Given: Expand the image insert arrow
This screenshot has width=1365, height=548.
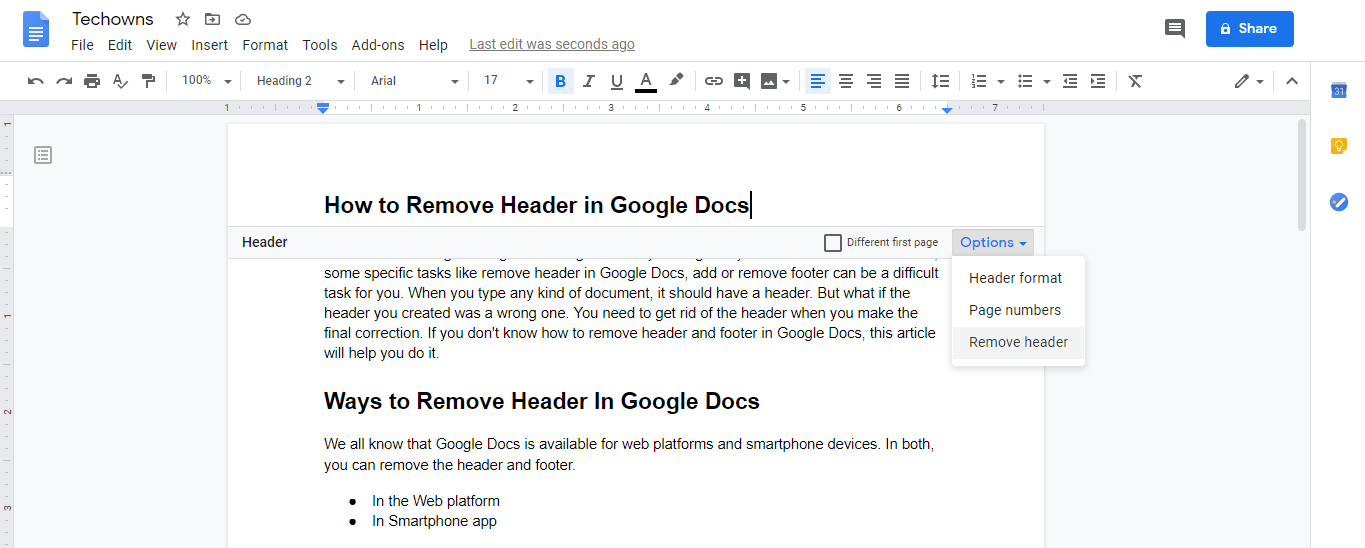Looking at the screenshot, I should coord(787,82).
